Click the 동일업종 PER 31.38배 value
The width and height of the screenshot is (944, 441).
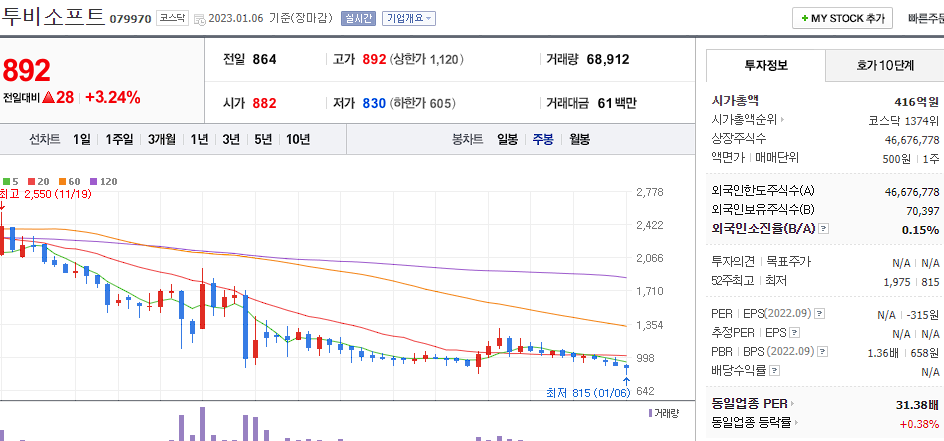(x=918, y=404)
